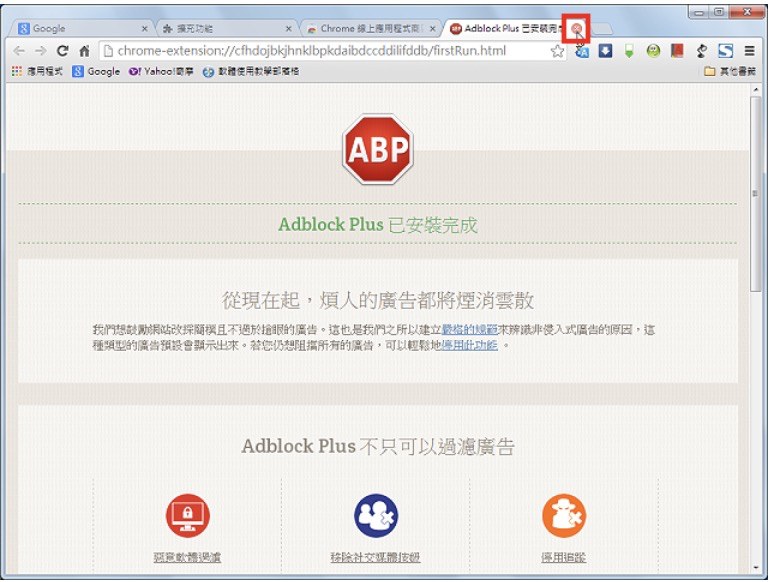Image resolution: width=770 pixels, height=582 pixels.
Task: Click the blue download arrow extension
Action: (605, 51)
